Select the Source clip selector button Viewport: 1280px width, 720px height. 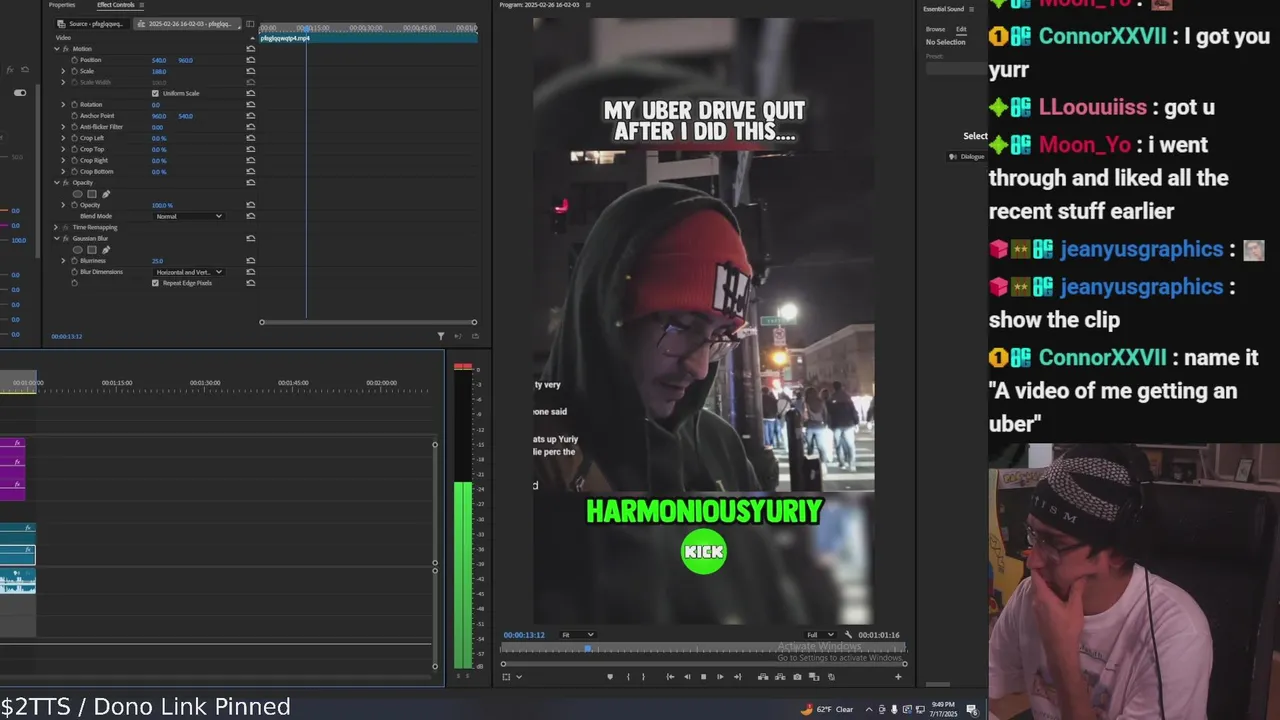pyautogui.click(x=91, y=24)
